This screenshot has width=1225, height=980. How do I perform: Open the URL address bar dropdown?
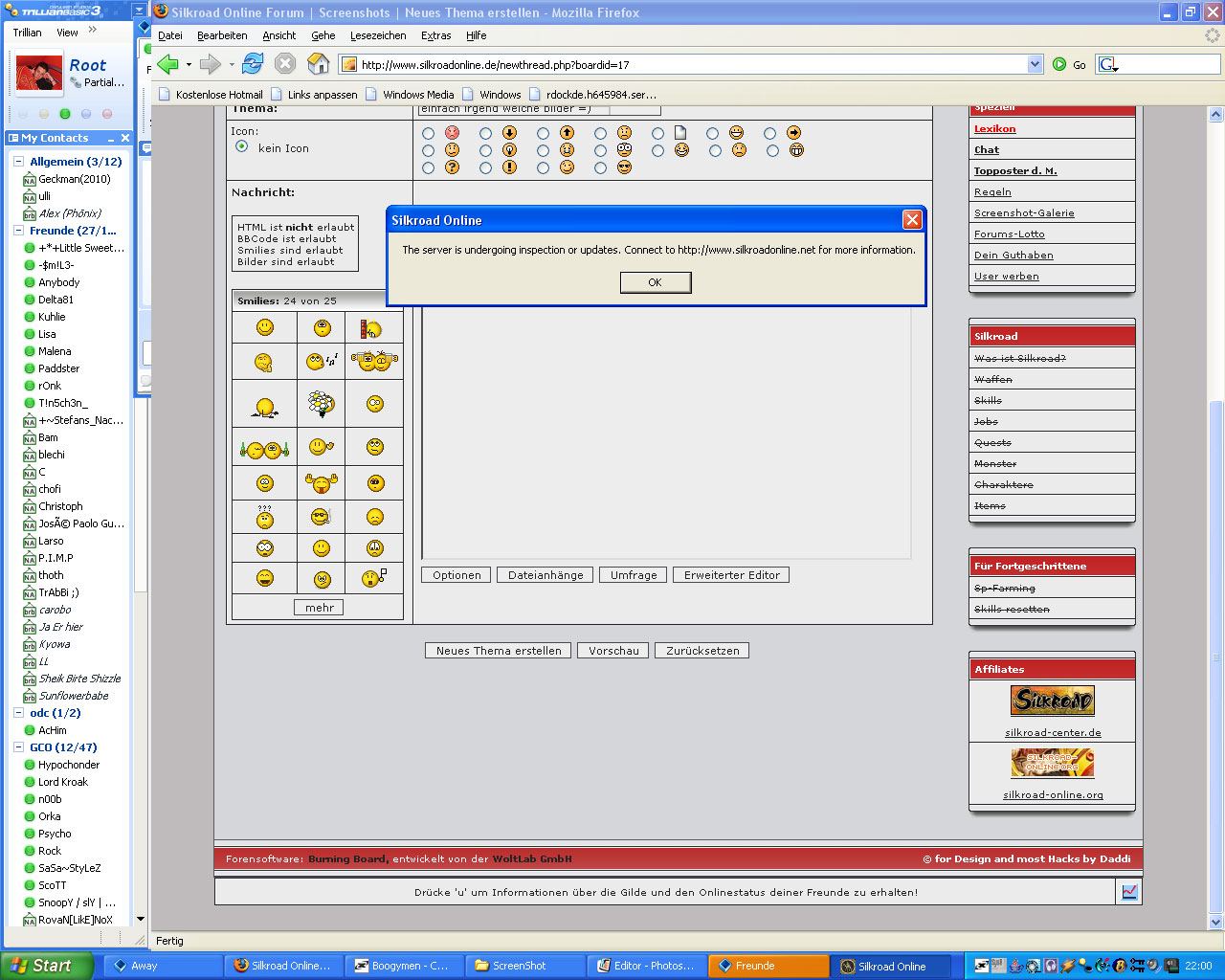pyautogui.click(x=1035, y=64)
